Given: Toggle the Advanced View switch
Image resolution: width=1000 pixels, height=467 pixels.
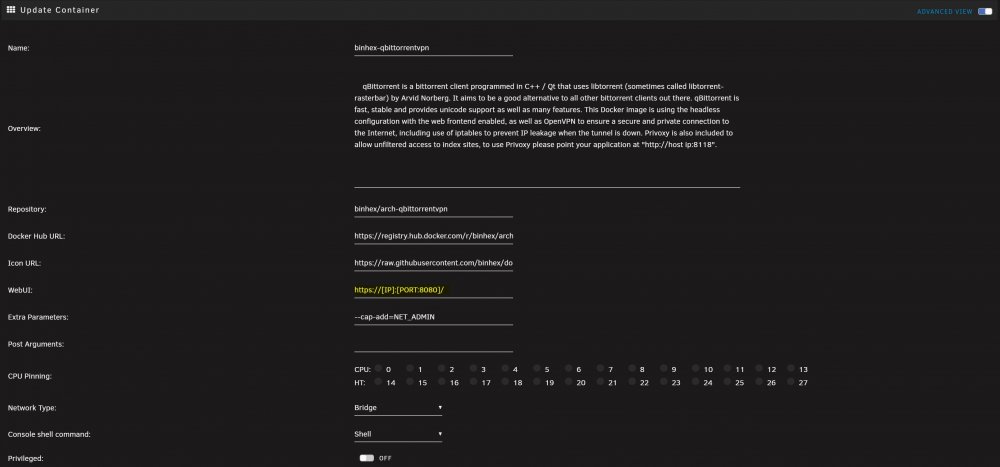Looking at the screenshot, I should 985,11.
